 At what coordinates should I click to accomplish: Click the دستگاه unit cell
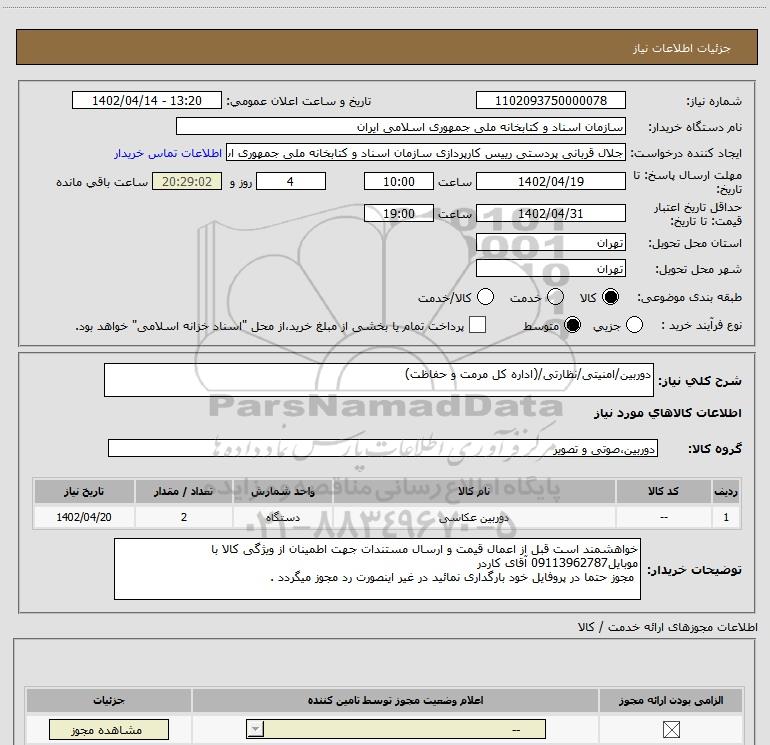(283, 517)
